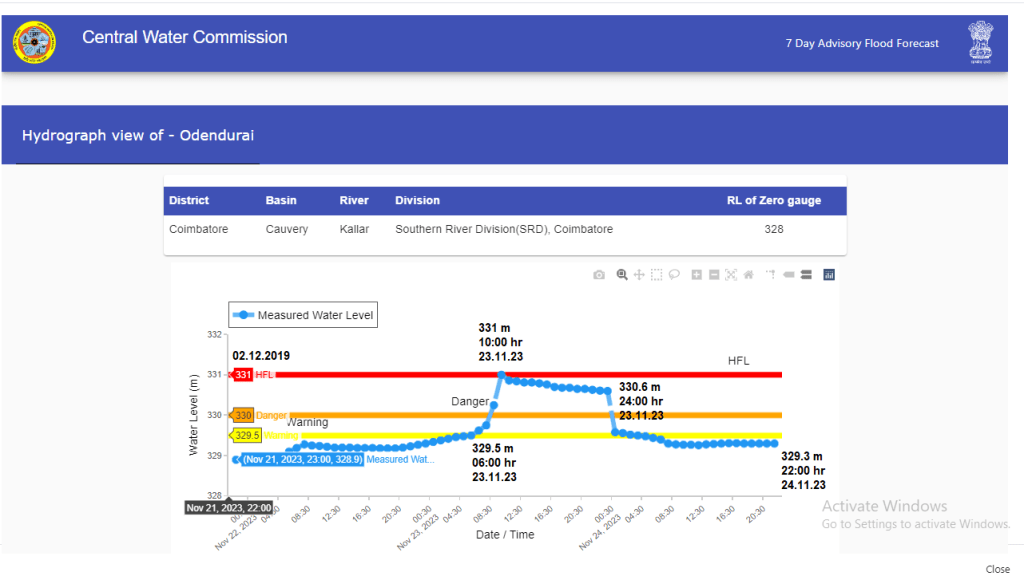Select the Zoom tool in chart toolbar
This screenshot has width=1024, height=576.
pos(622,275)
